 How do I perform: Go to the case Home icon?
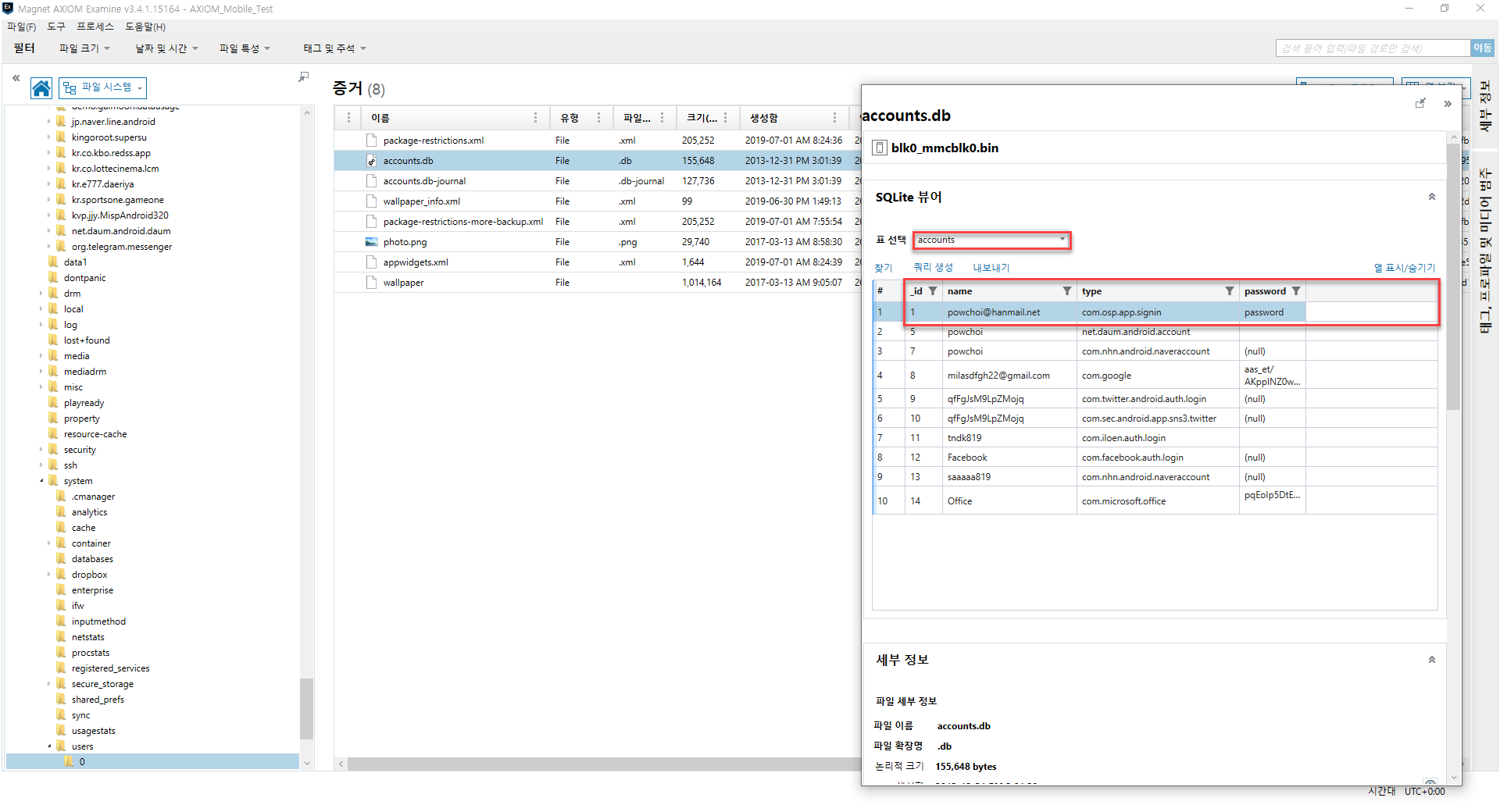click(x=41, y=88)
